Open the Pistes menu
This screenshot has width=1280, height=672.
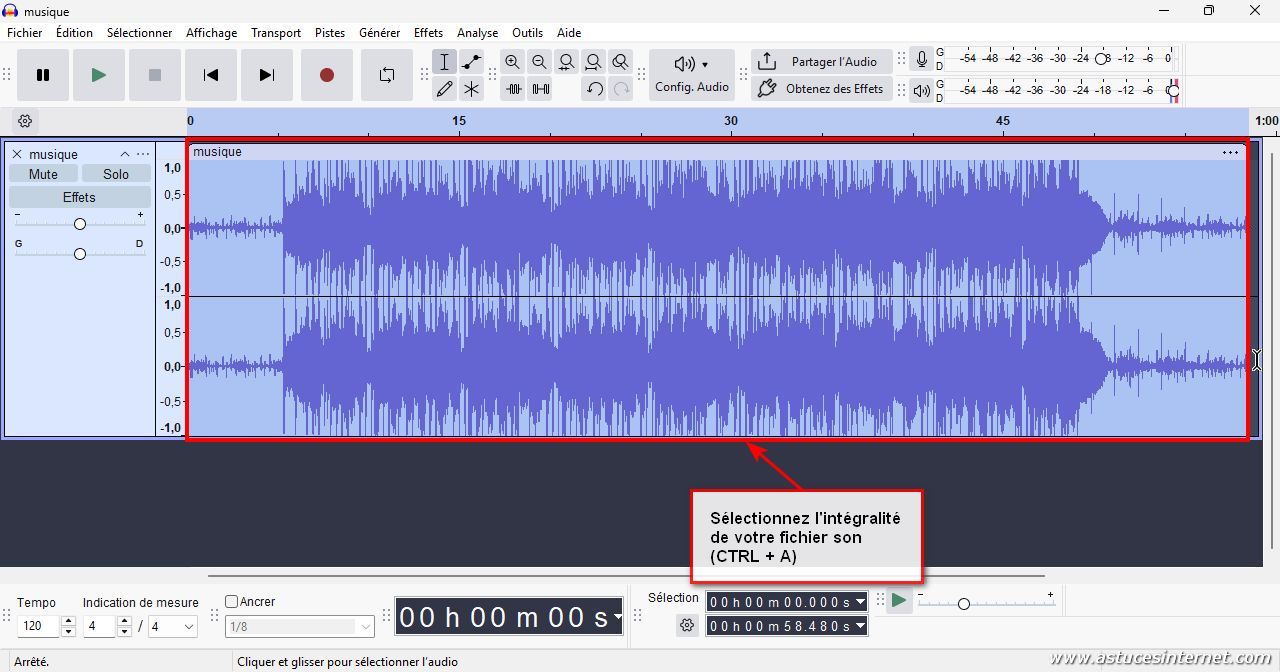click(329, 33)
